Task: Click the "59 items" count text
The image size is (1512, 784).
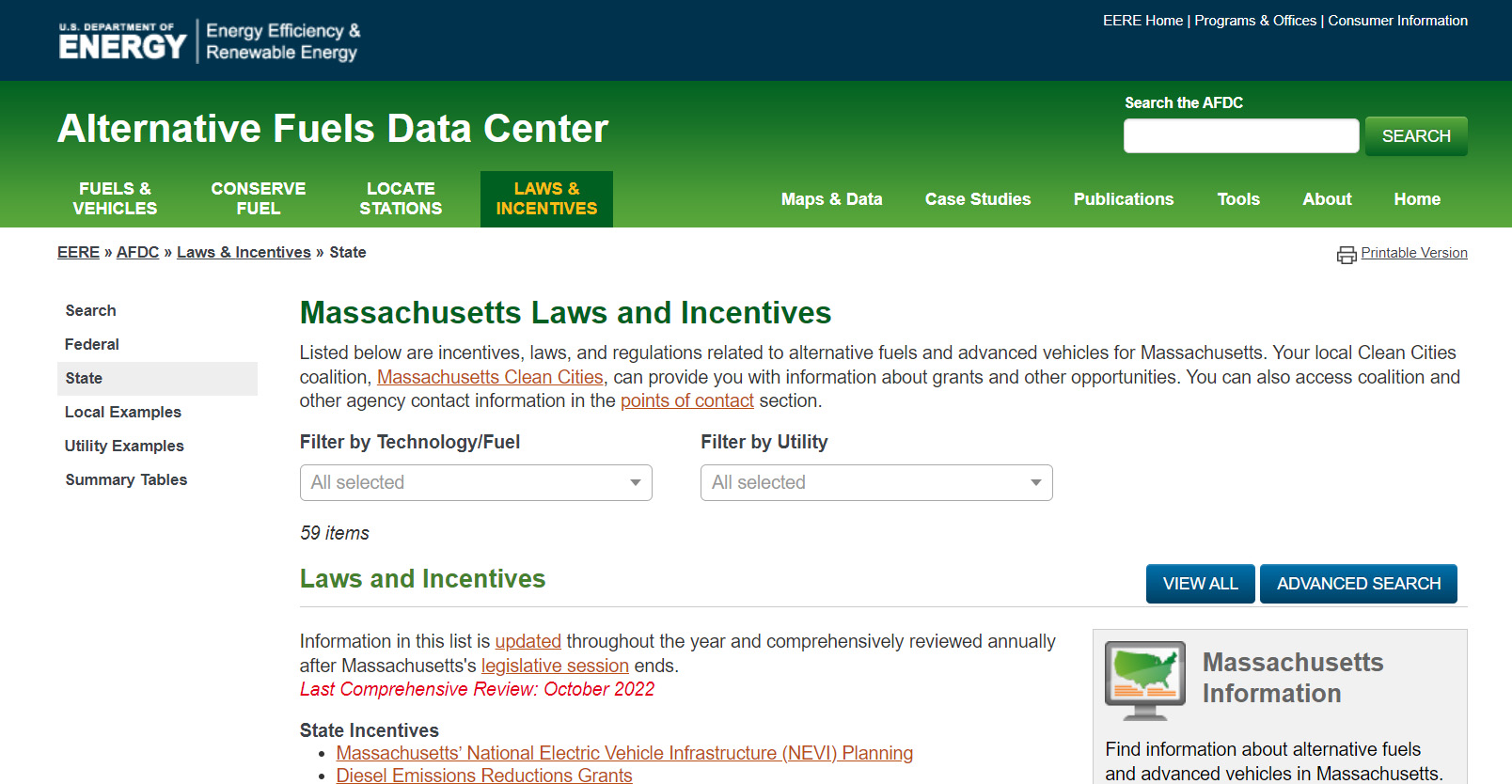Action: 335,533
